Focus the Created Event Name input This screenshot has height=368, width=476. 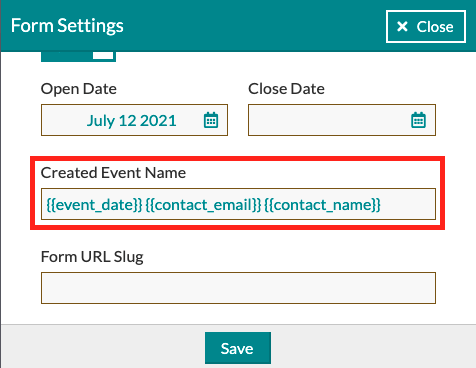tap(238, 204)
